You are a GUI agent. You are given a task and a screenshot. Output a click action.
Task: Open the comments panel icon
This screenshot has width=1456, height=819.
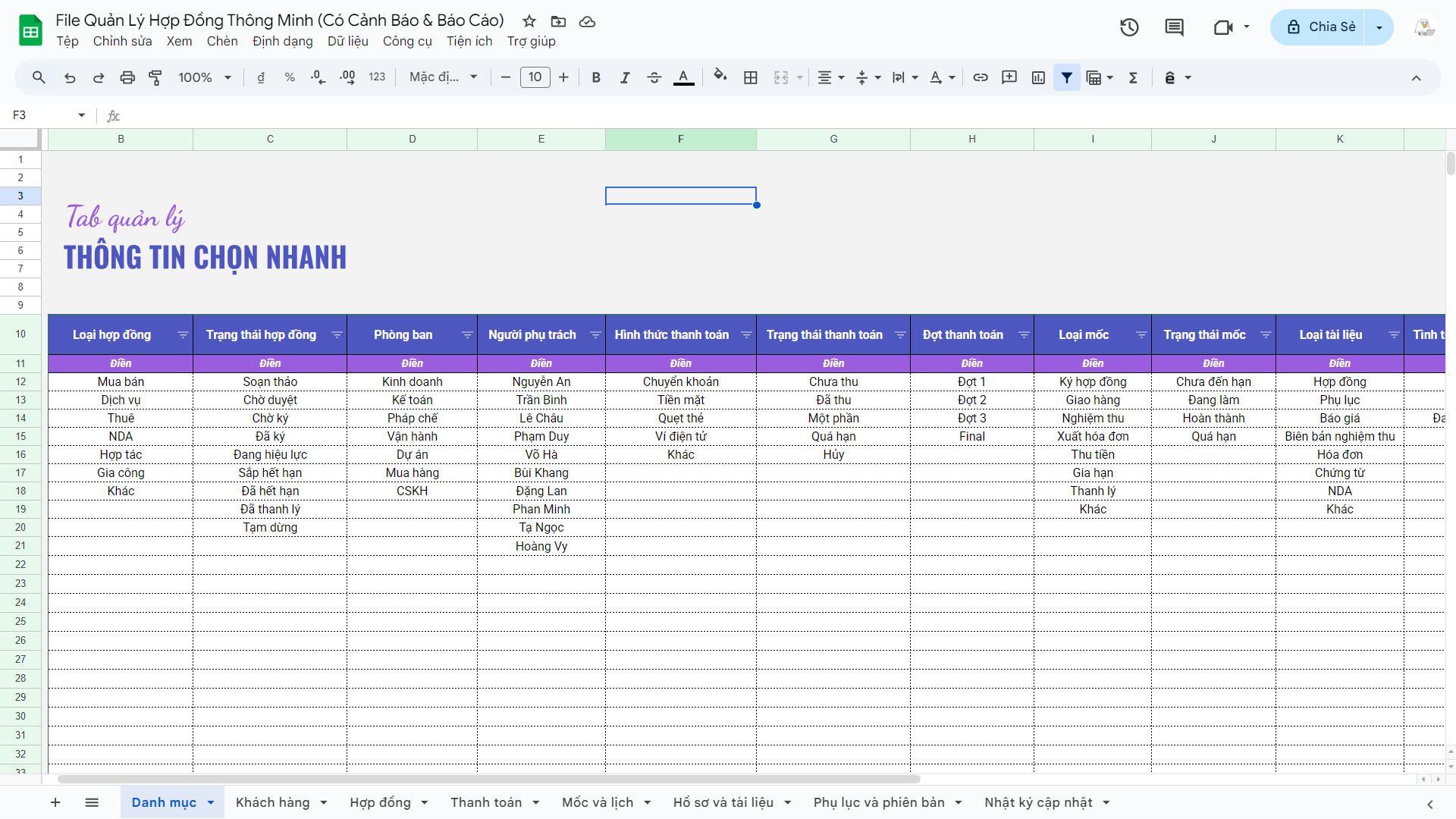point(1174,27)
